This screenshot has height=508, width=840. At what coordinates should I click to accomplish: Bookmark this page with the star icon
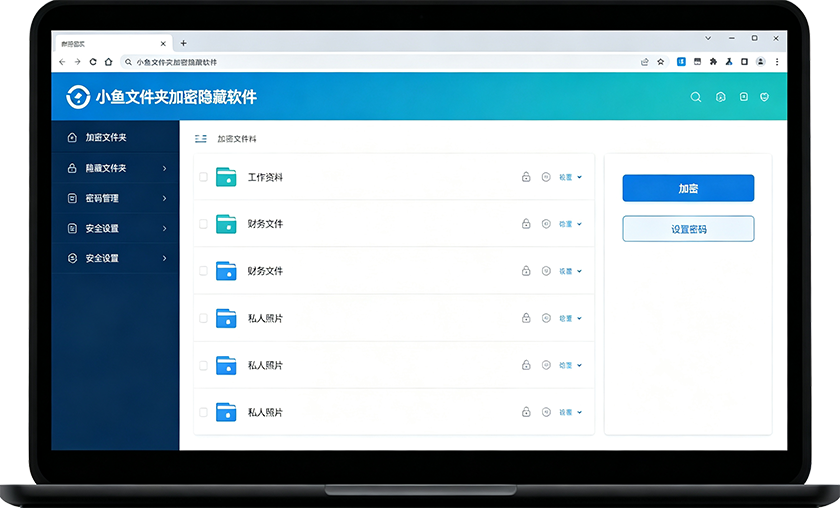661,62
